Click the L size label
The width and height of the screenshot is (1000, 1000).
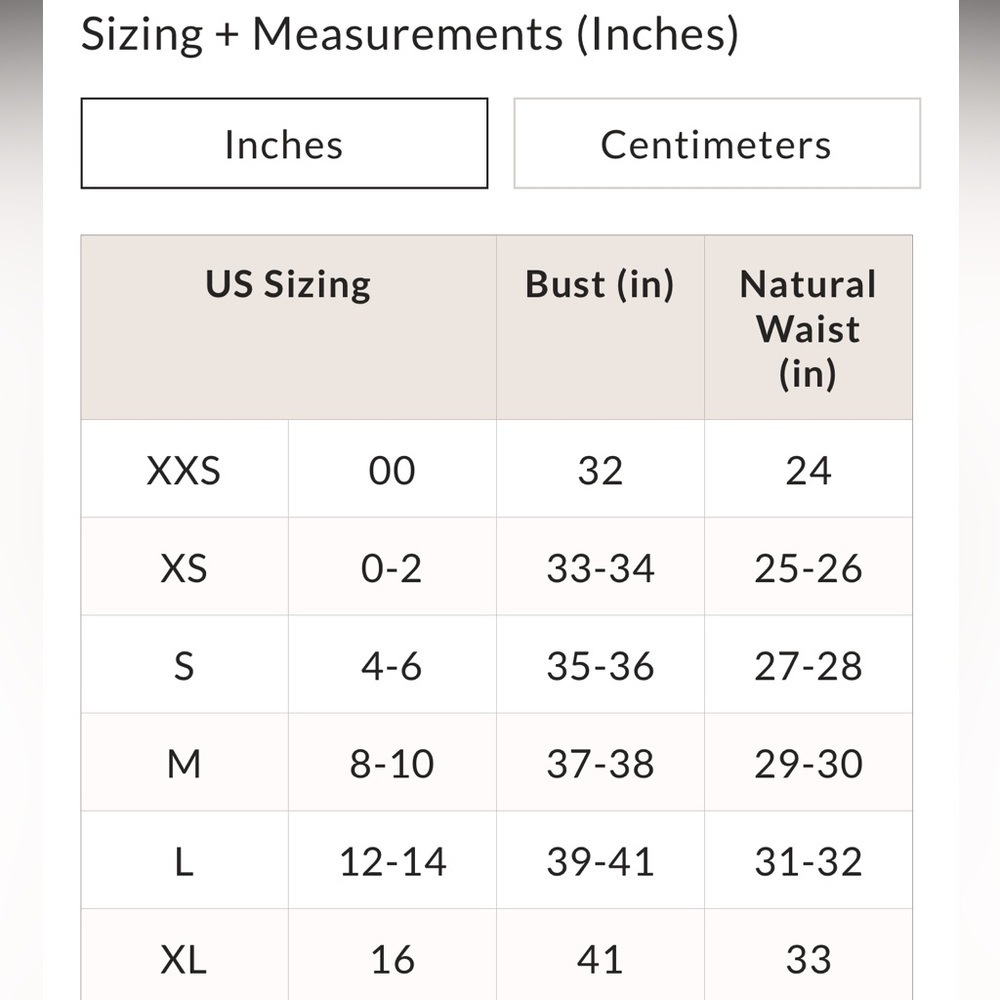point(184,862)
